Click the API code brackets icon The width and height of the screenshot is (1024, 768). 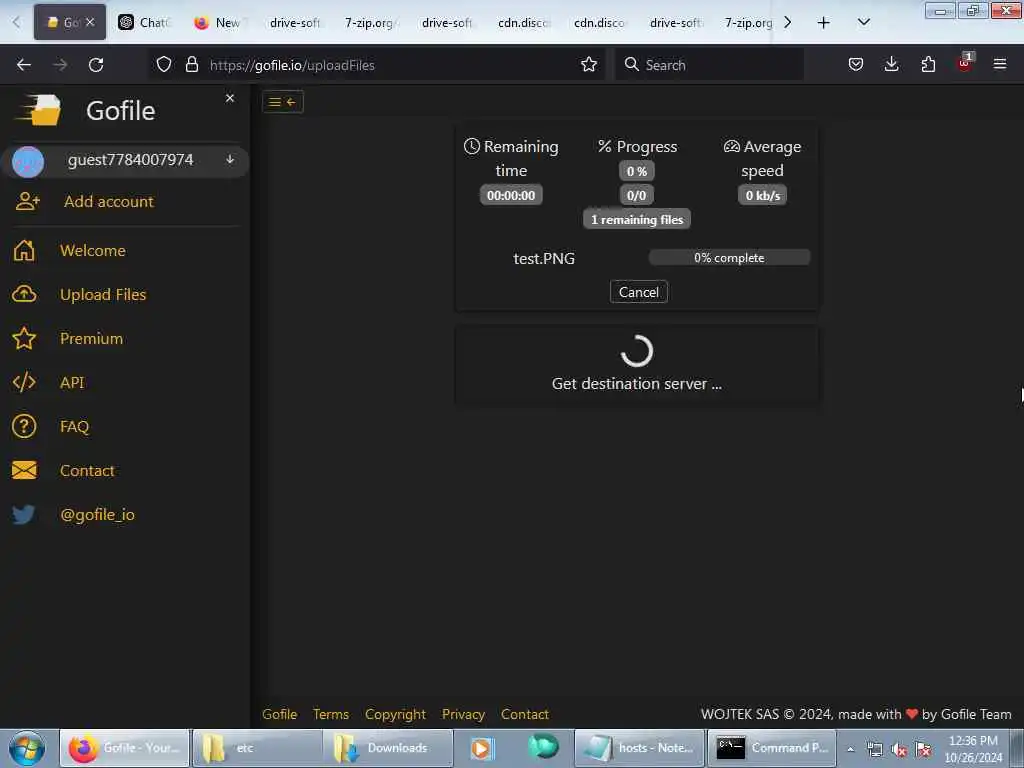pyautogui.click(x=24, y=383)
